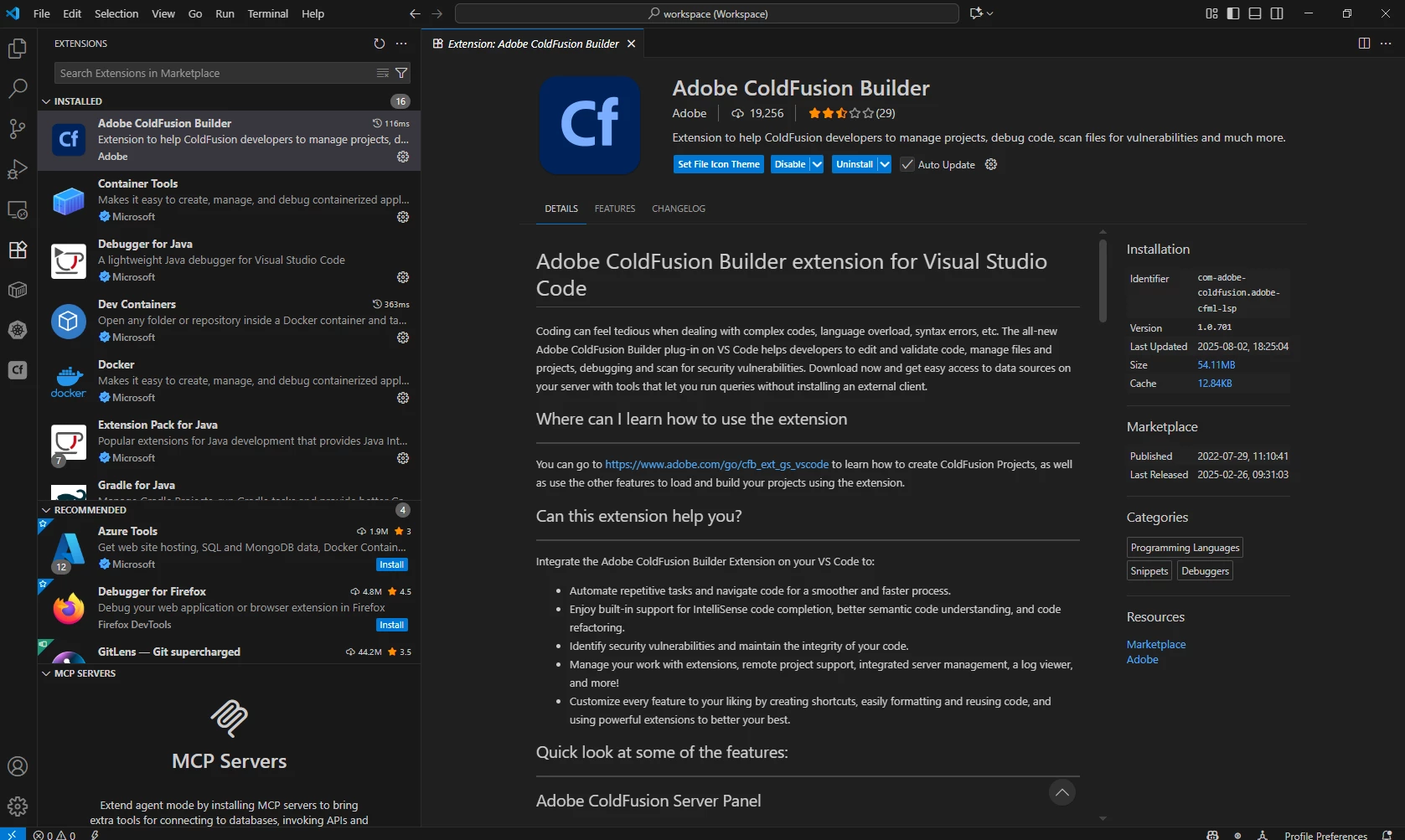1405x840 pixels.
Task: Select the Snippets category tag
Action: 1149,571
